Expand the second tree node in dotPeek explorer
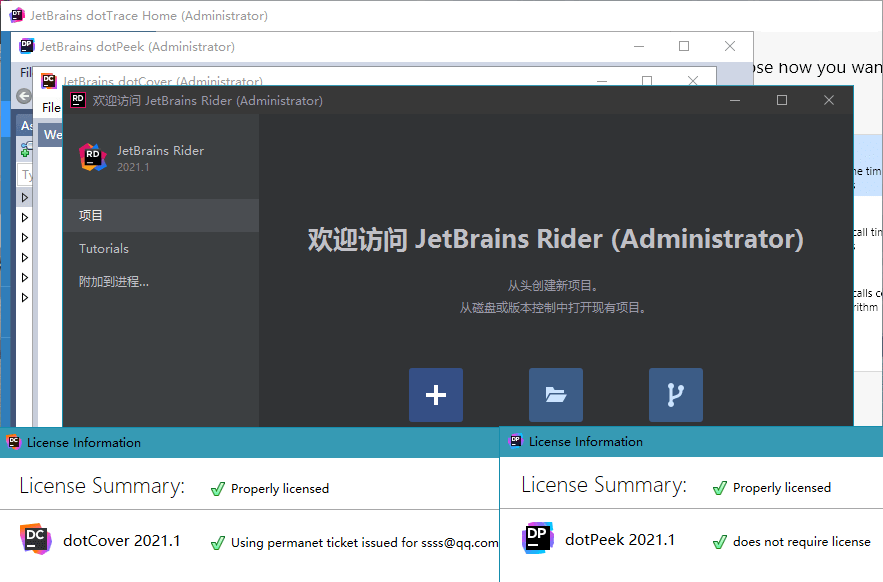This screenshot has width=883, height=582. click(25, 217)
